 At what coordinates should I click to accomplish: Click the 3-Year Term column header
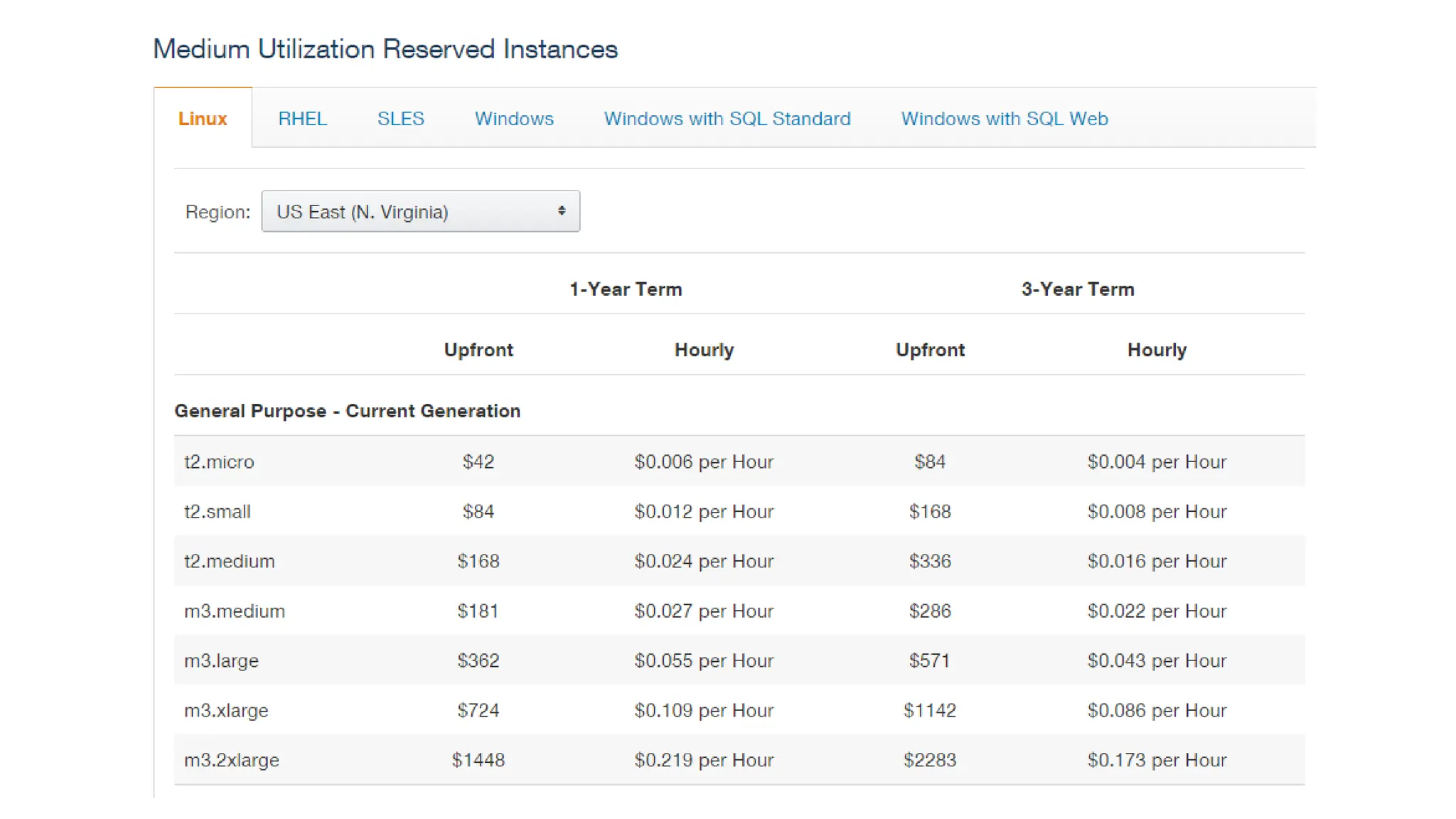click(x=1077, y=289)
